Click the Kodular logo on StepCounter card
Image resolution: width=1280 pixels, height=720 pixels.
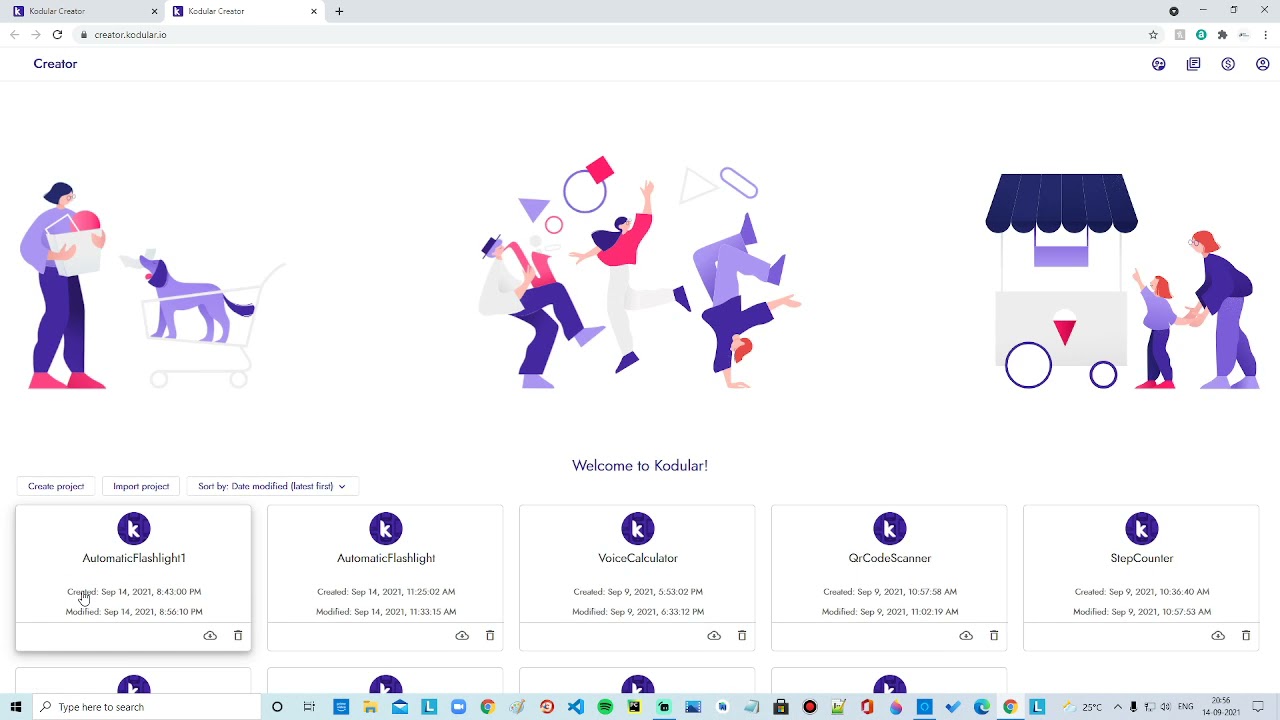[x=1142, y=529]
